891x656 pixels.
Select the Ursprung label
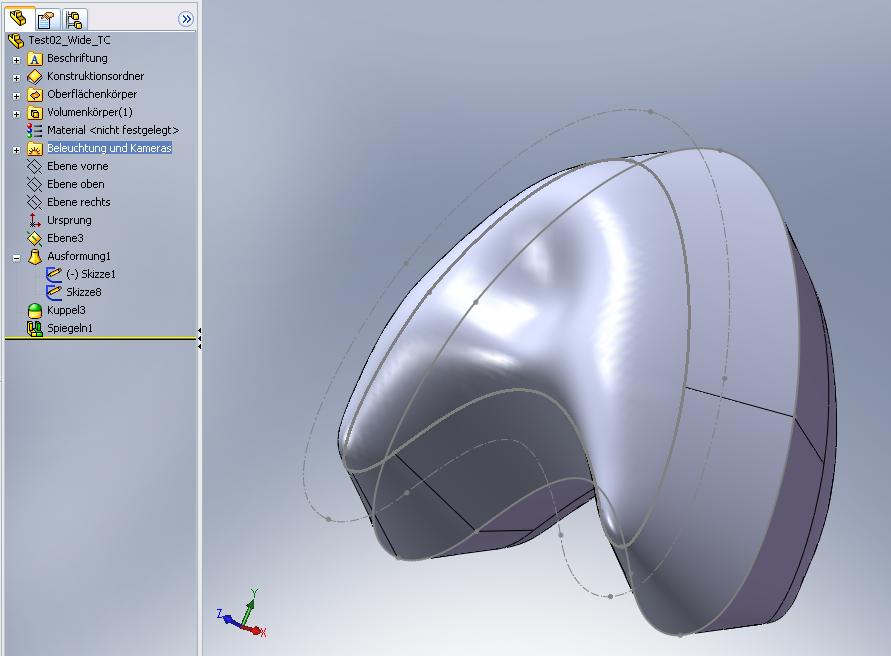[x=69, y=220]
